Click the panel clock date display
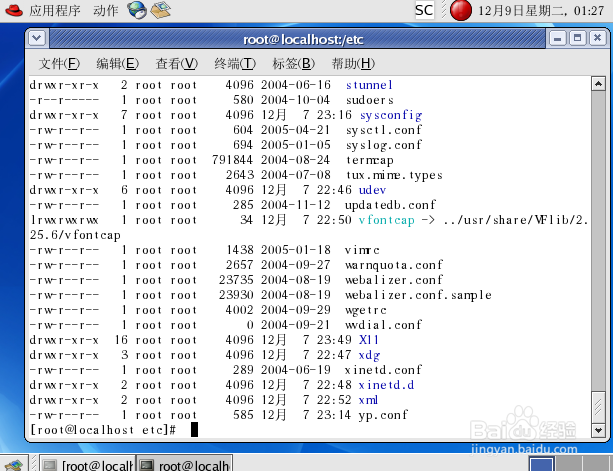This screenshot has height=471, width=613. pyautogui.click(x=541, y=11)
